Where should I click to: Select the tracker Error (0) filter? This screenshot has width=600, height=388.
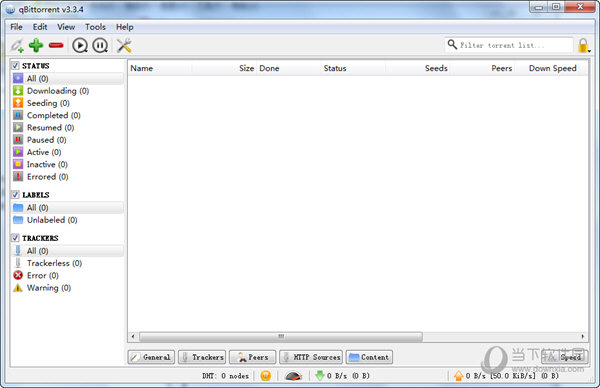pyautogui.click(x=68, y=275)
